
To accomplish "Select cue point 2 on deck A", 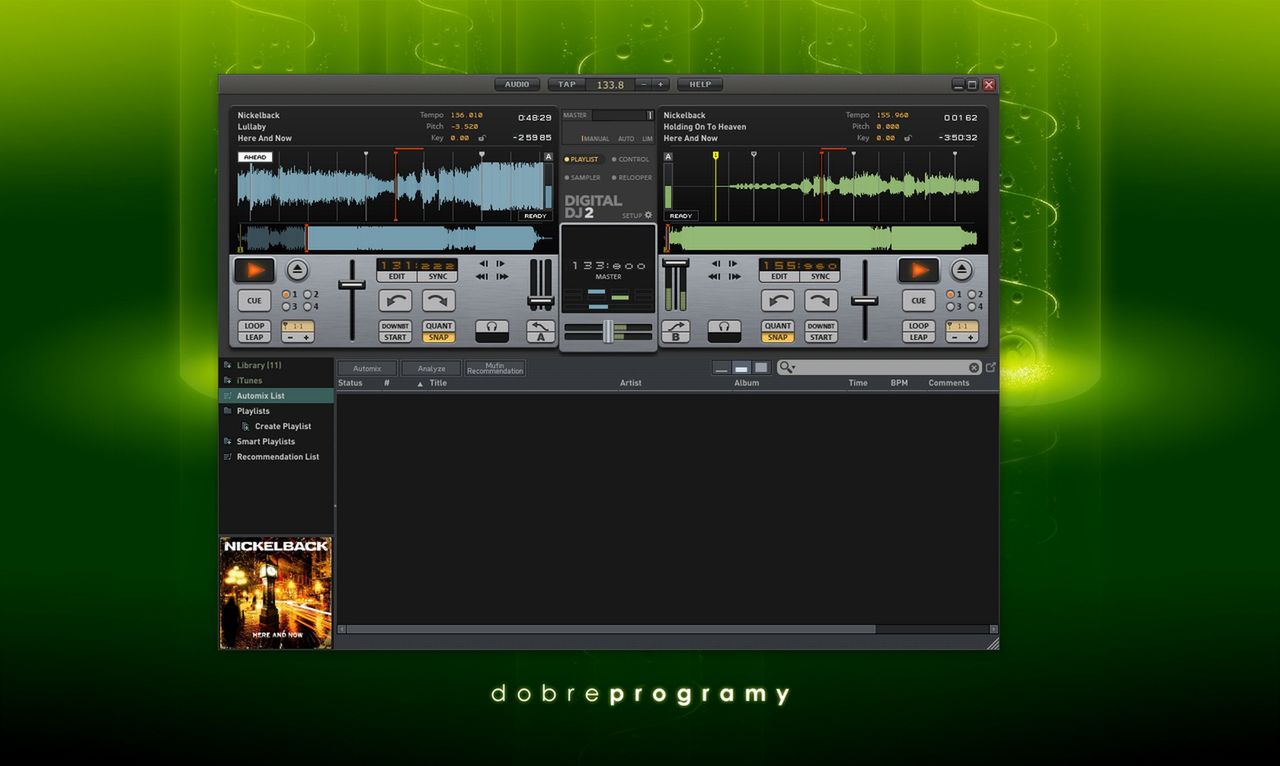I will pos(306,295).
